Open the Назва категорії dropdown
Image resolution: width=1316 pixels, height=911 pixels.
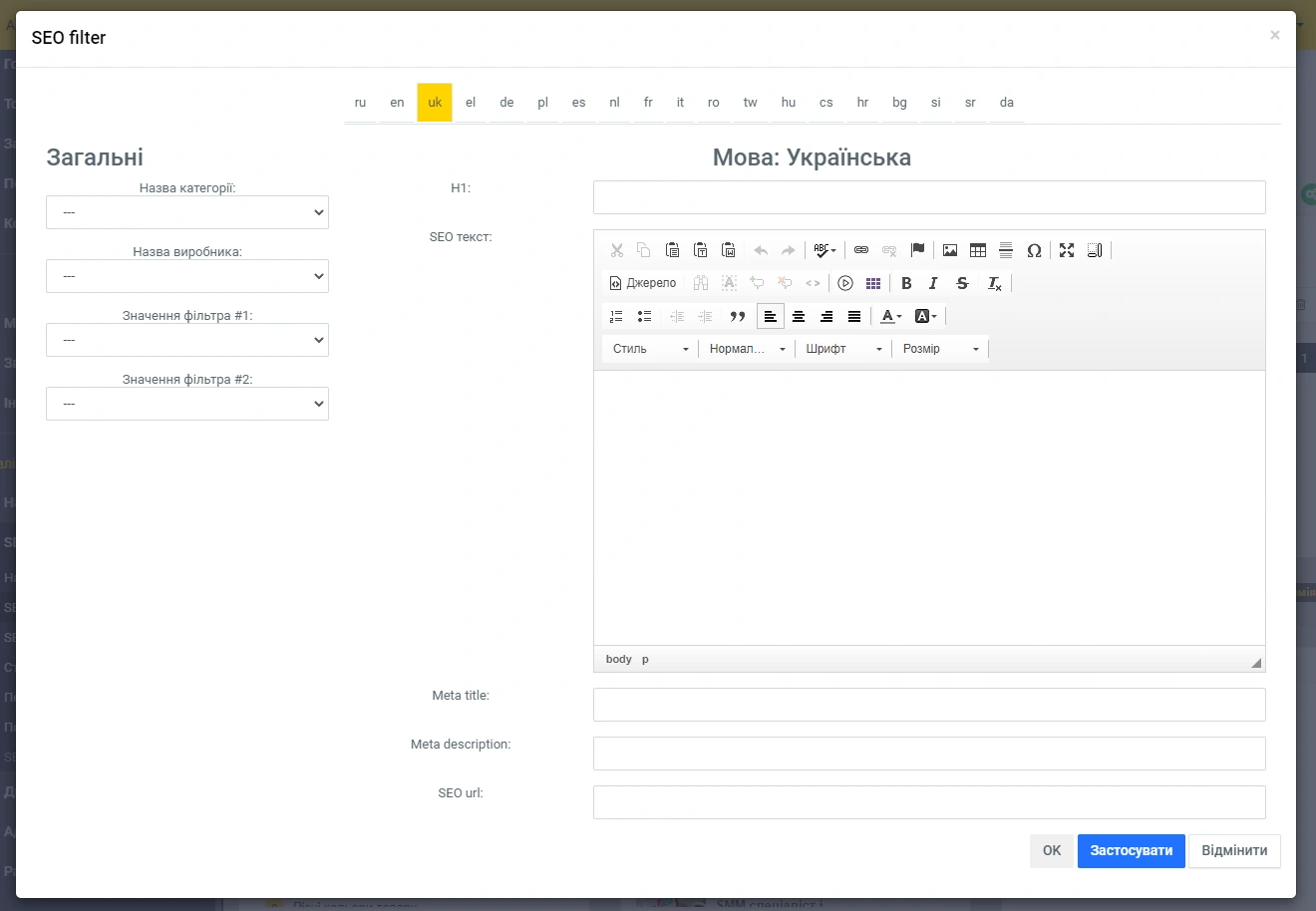point(187,212)
